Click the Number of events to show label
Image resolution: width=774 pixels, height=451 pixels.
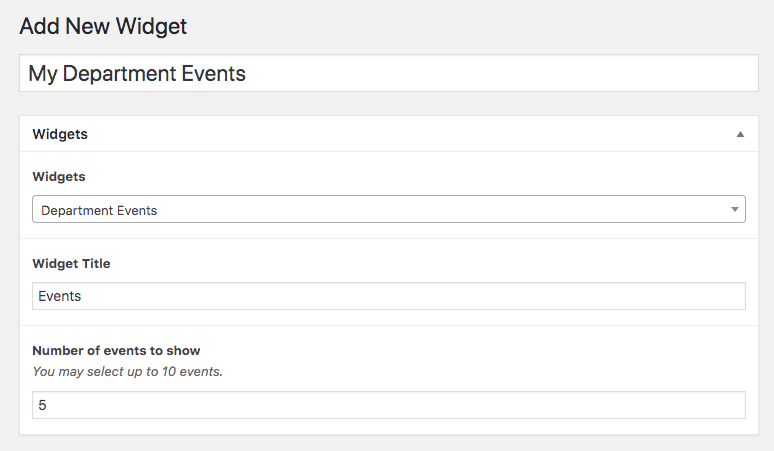(116, 351)
